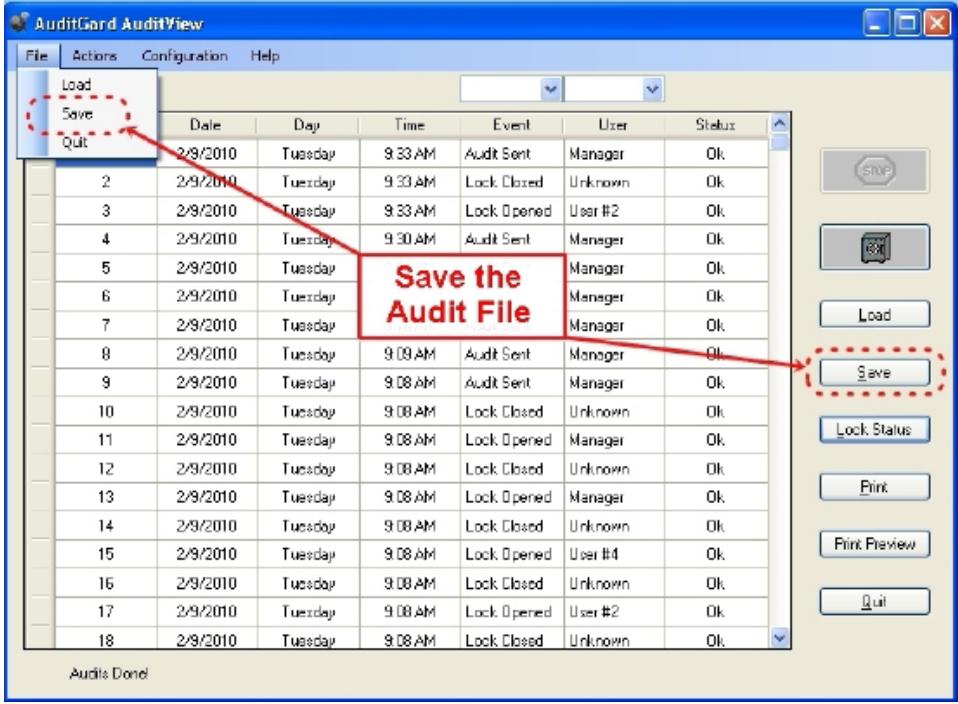
Task: Open the Configuration menu
Action: (x=185, y=56)
